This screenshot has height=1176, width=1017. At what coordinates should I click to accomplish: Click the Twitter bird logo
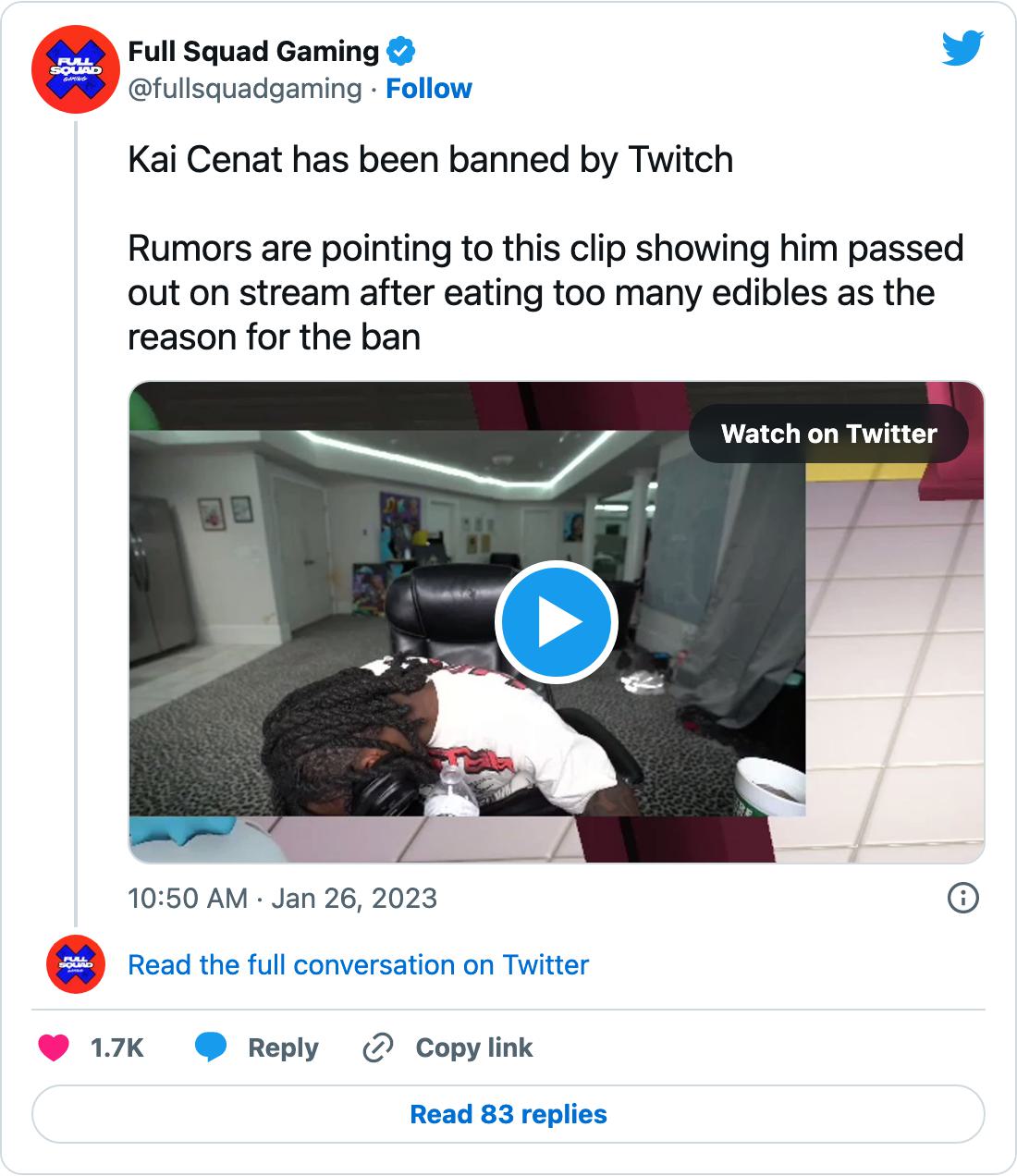[x=962, y=49]
